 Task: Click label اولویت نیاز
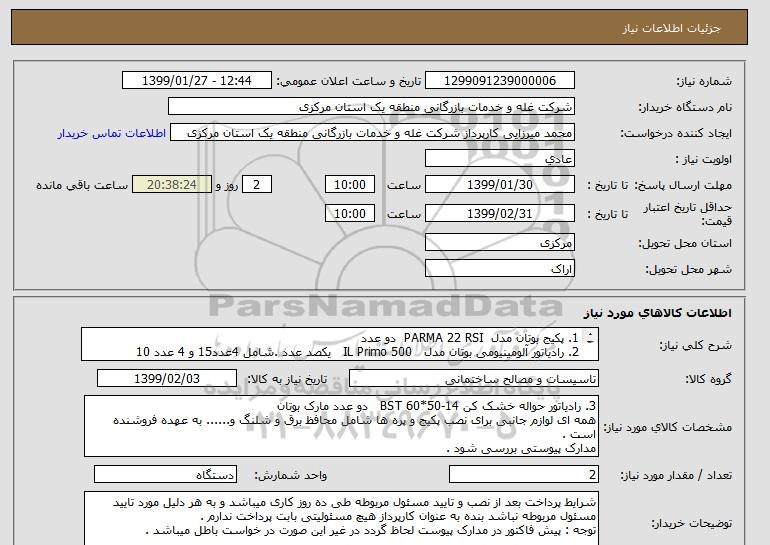[x=703, y=159]
